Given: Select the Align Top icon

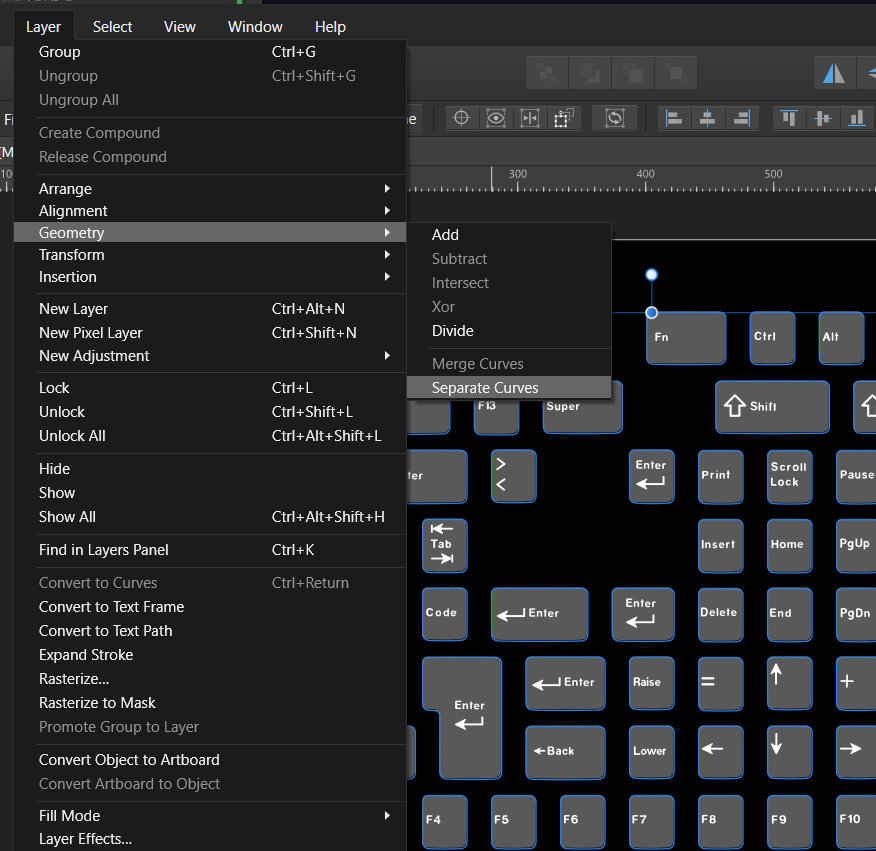Looking at the screenshot, I should coord(788,117).
